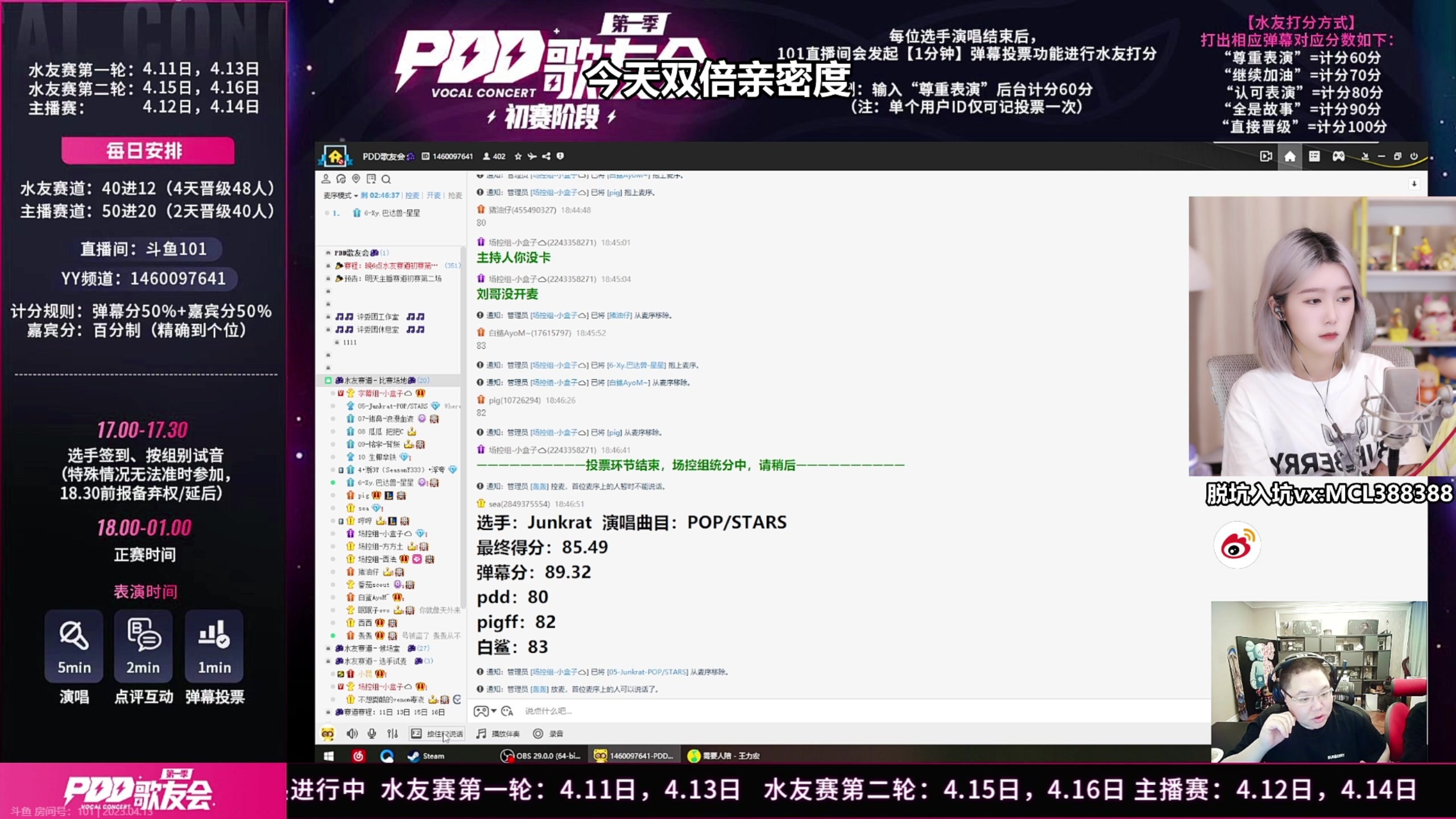This screenshot has height=819, width=1456.
Task: Open OBS 29.0.0 from the taskbar
Action: (x=540, y=756)
